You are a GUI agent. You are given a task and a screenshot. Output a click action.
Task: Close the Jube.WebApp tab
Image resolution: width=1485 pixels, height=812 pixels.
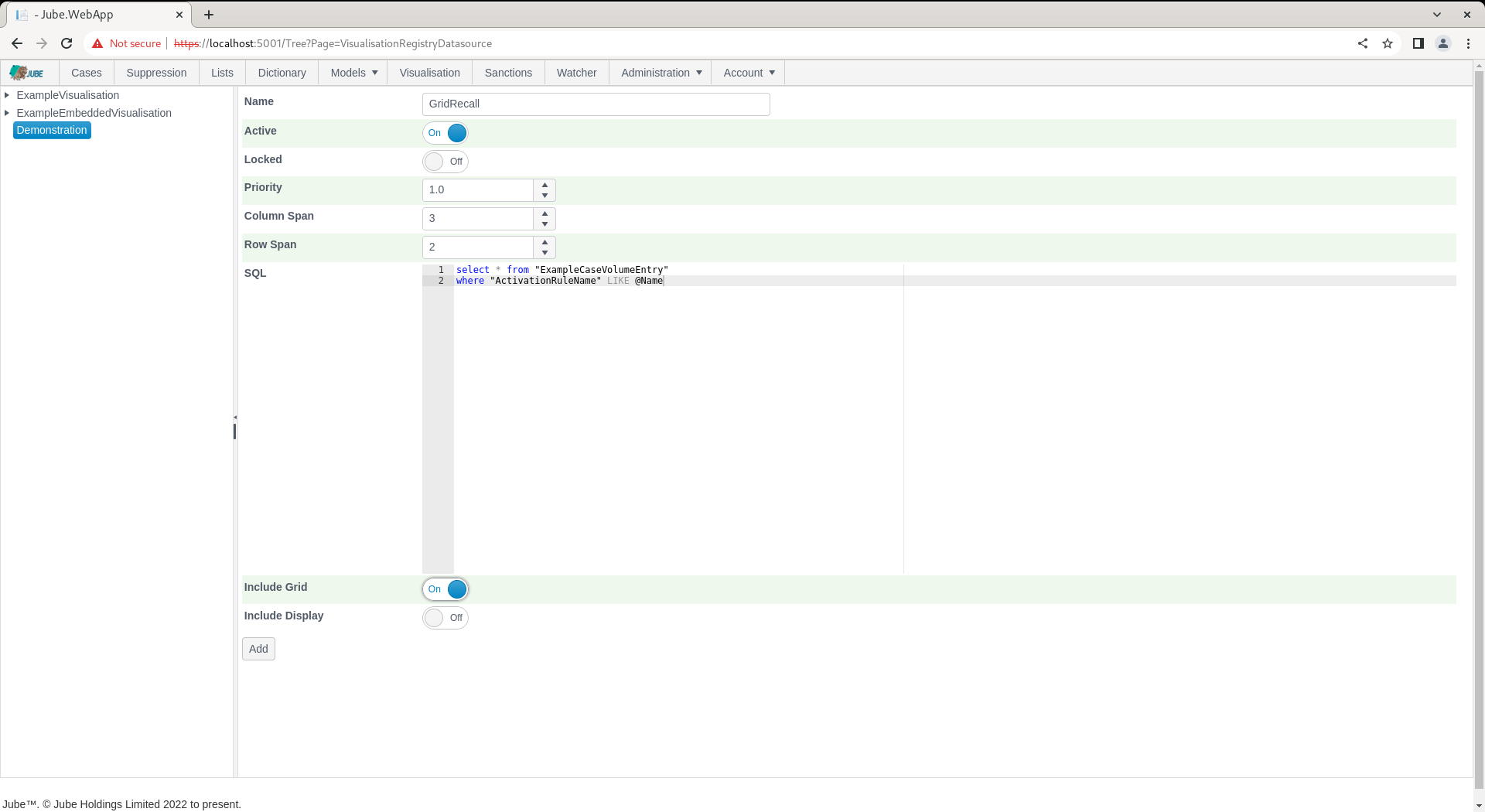[x=179, y=15]
